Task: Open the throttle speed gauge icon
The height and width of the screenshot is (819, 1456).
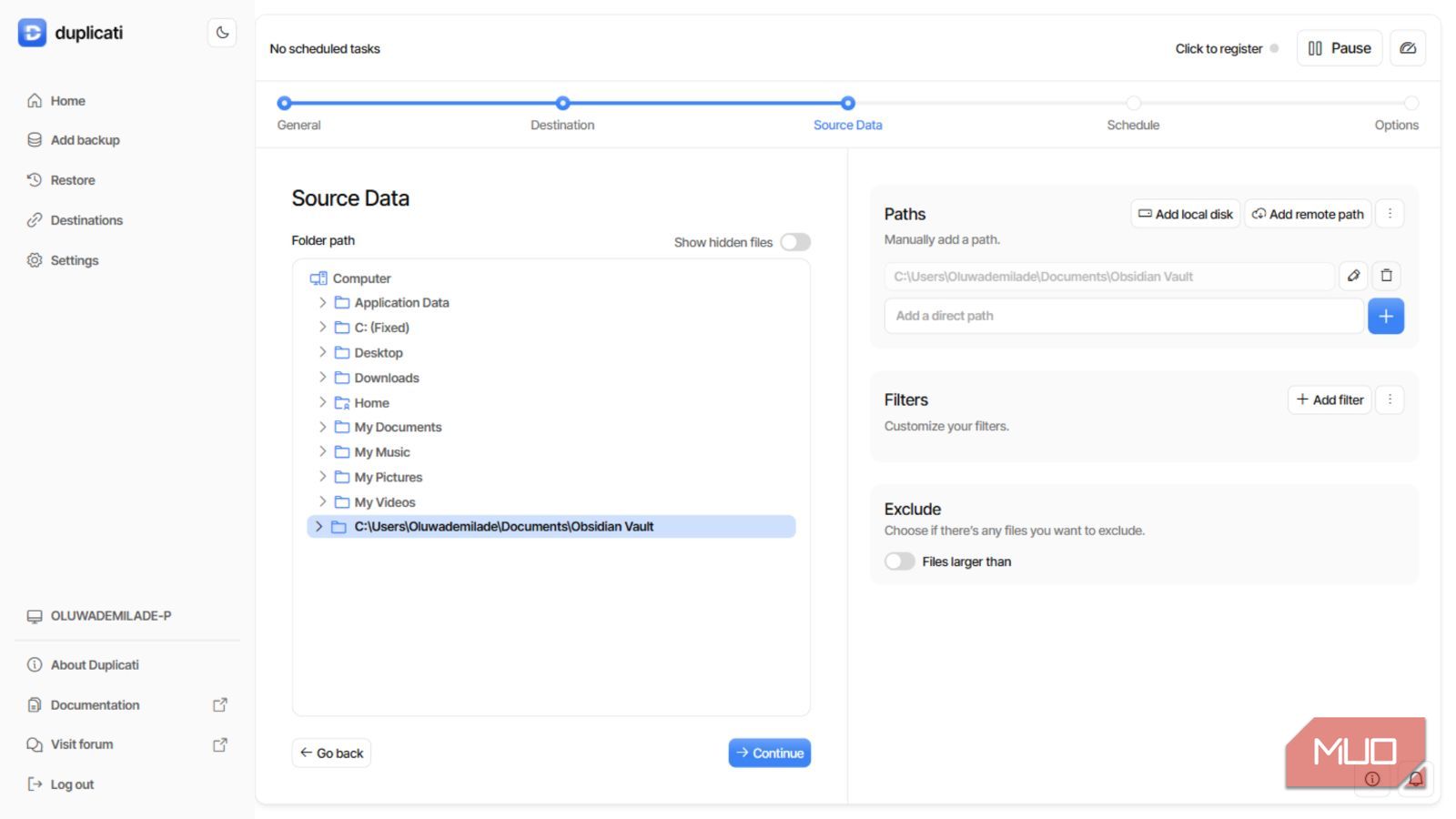Action: (x=1408, y=48)
